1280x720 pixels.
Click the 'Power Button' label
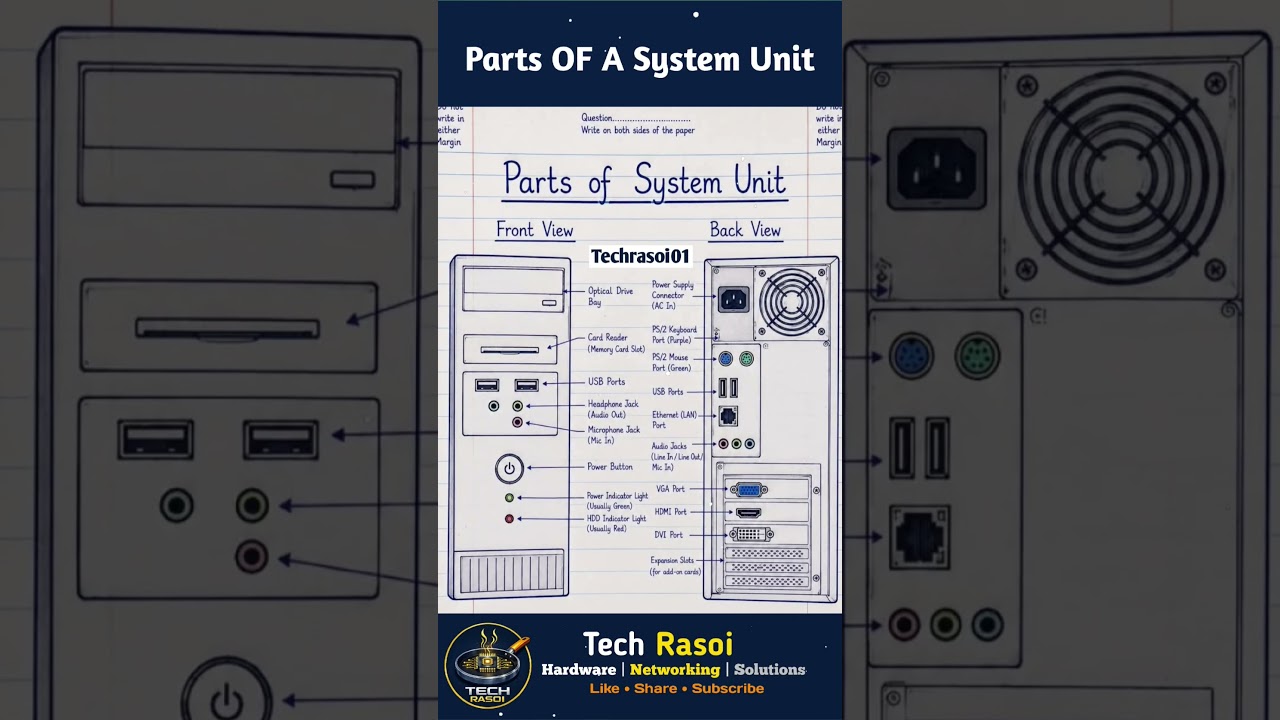pyautogui.click(x=610, y=467)
